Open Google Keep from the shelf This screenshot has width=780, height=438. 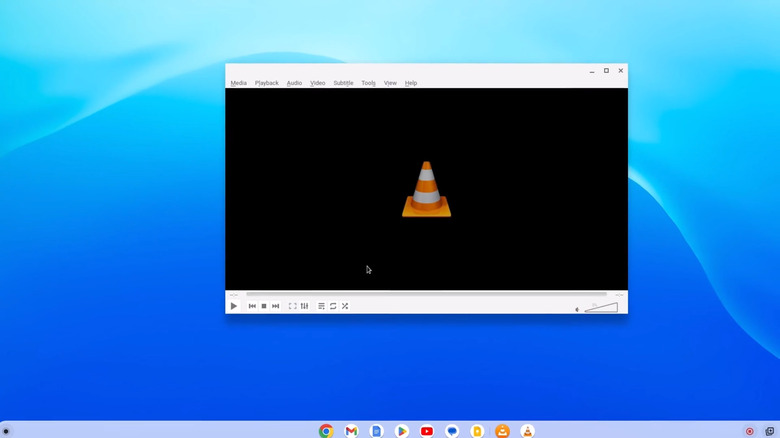(x=477, y=431)
